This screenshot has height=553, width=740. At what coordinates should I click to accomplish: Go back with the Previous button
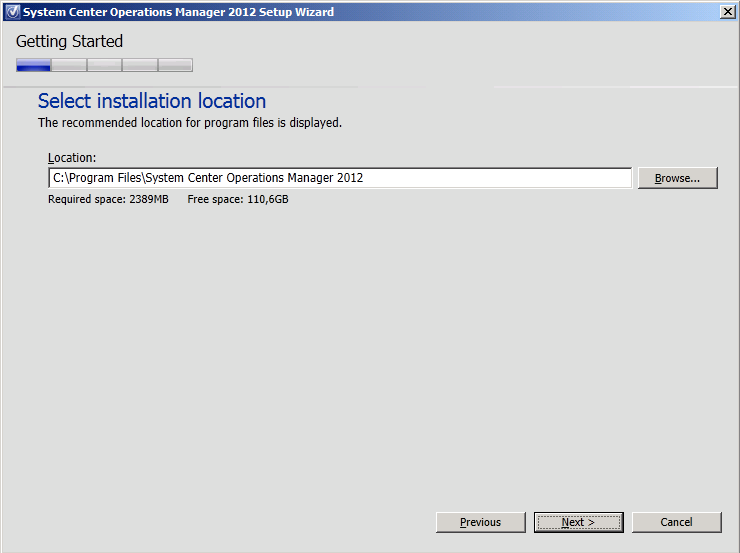click(480, 522)
